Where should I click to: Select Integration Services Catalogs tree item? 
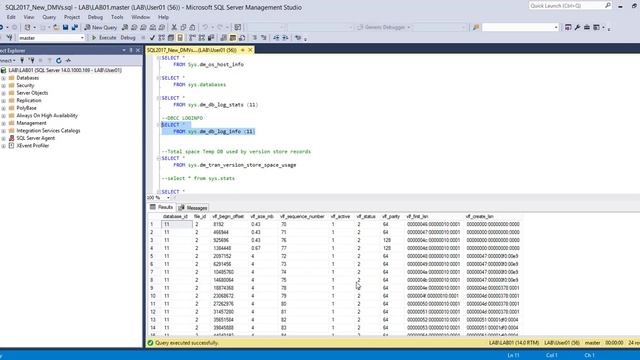(48, 131)
